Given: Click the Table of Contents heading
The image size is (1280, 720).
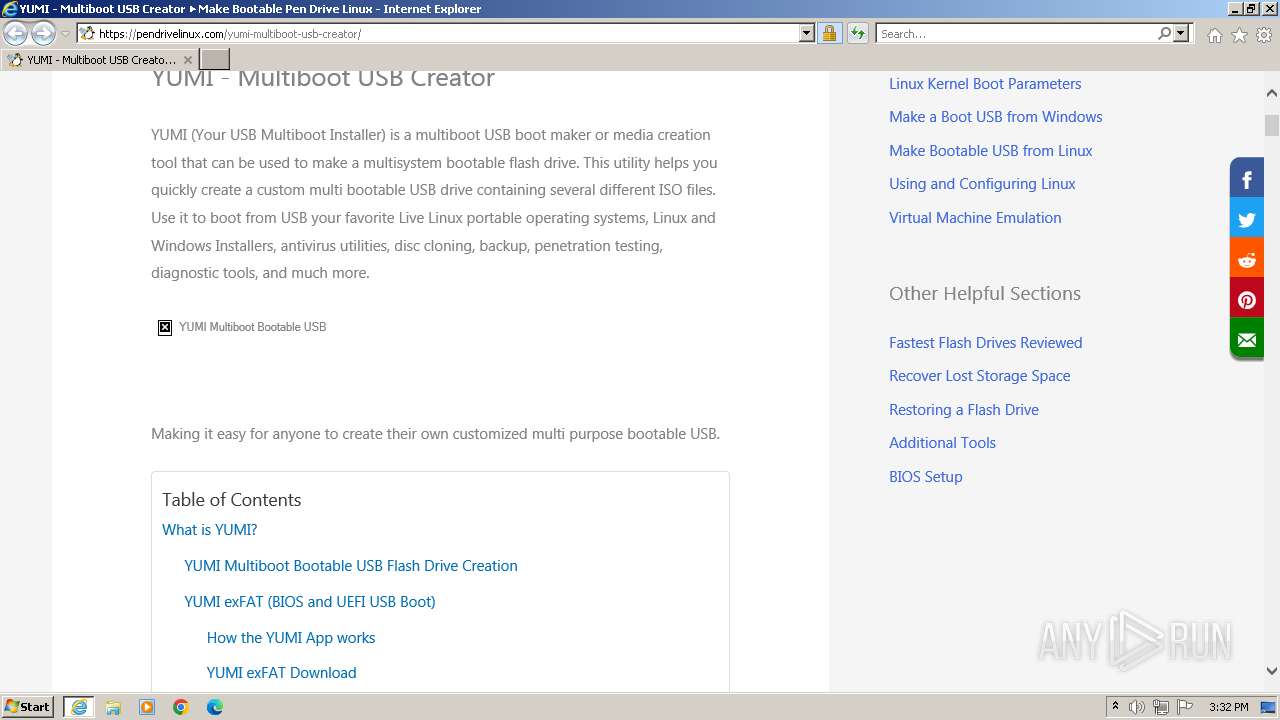Looking at the screenshot, I should point(232,500).
